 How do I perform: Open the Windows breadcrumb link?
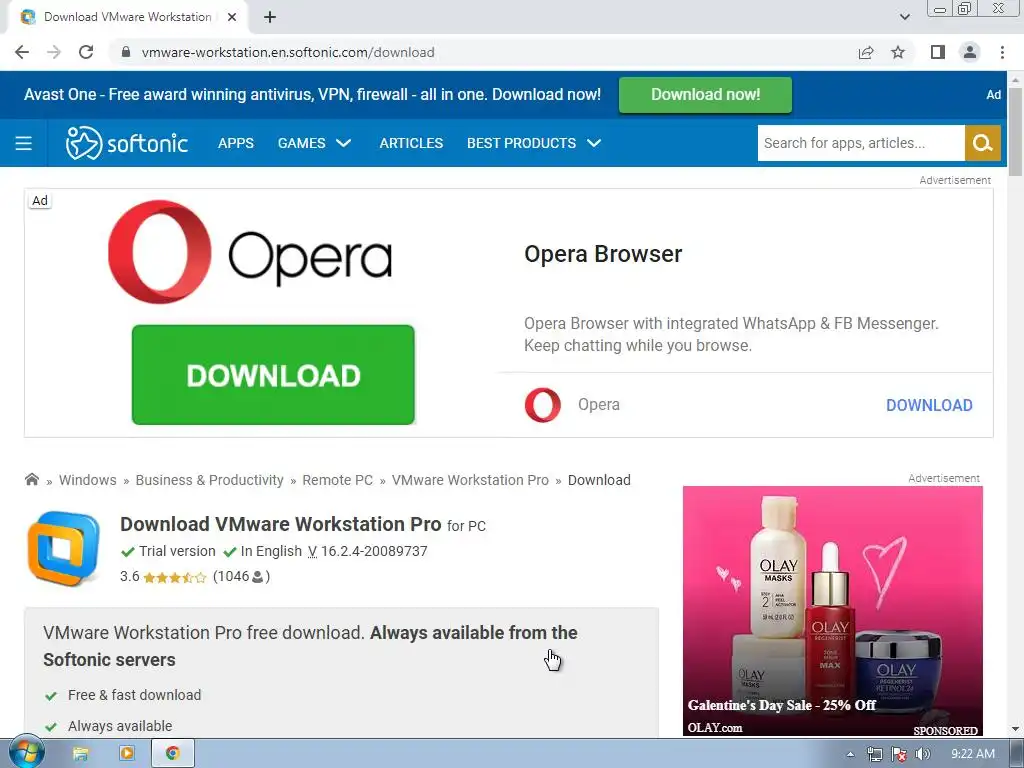point(88,480)
